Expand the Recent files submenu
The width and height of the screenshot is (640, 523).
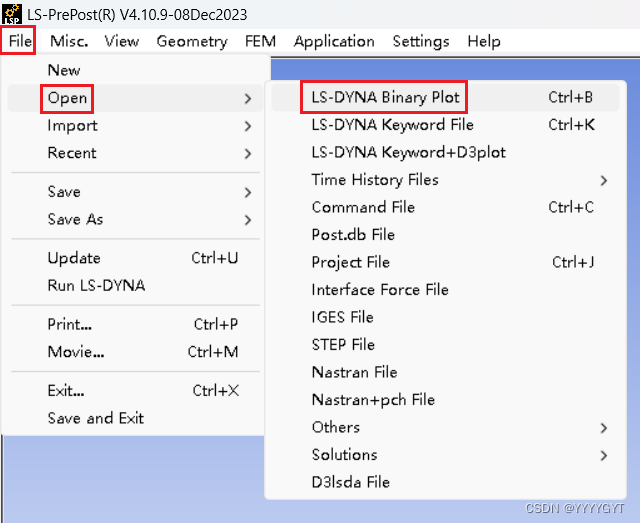[x=135, y=153]
